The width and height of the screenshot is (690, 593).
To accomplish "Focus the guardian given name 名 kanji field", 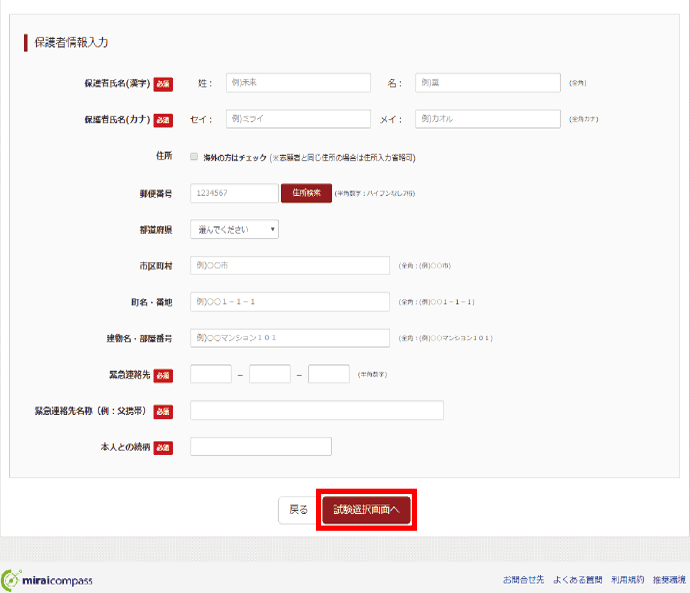I will tap(488, 83).
